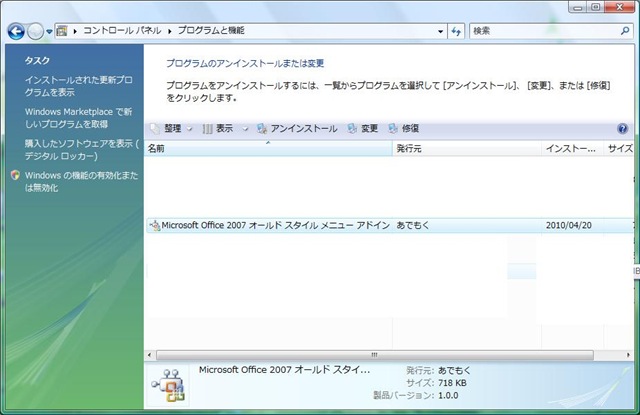This screenshot has width=640, height=415.
Task: Click the truncated program title in details pane
Action: (x=284, y=370)
